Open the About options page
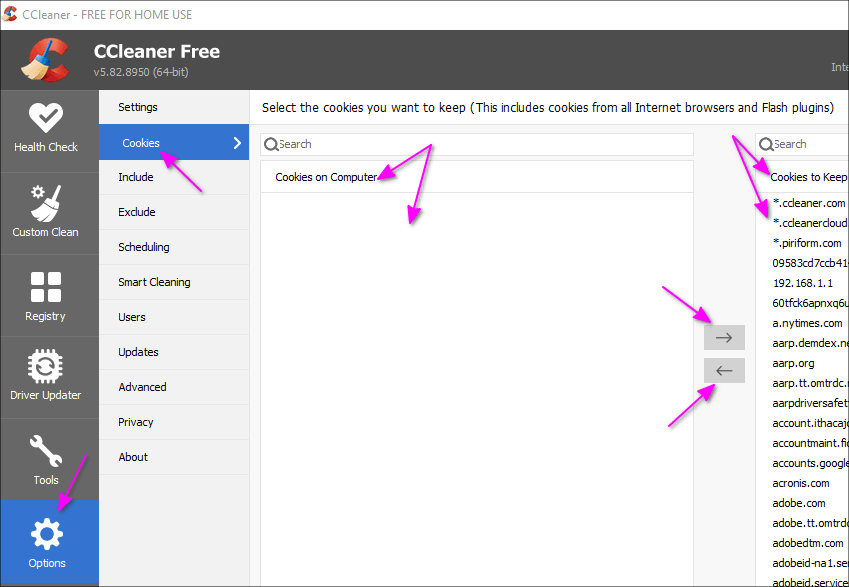849x587 pixels. [x=174, y=457]
